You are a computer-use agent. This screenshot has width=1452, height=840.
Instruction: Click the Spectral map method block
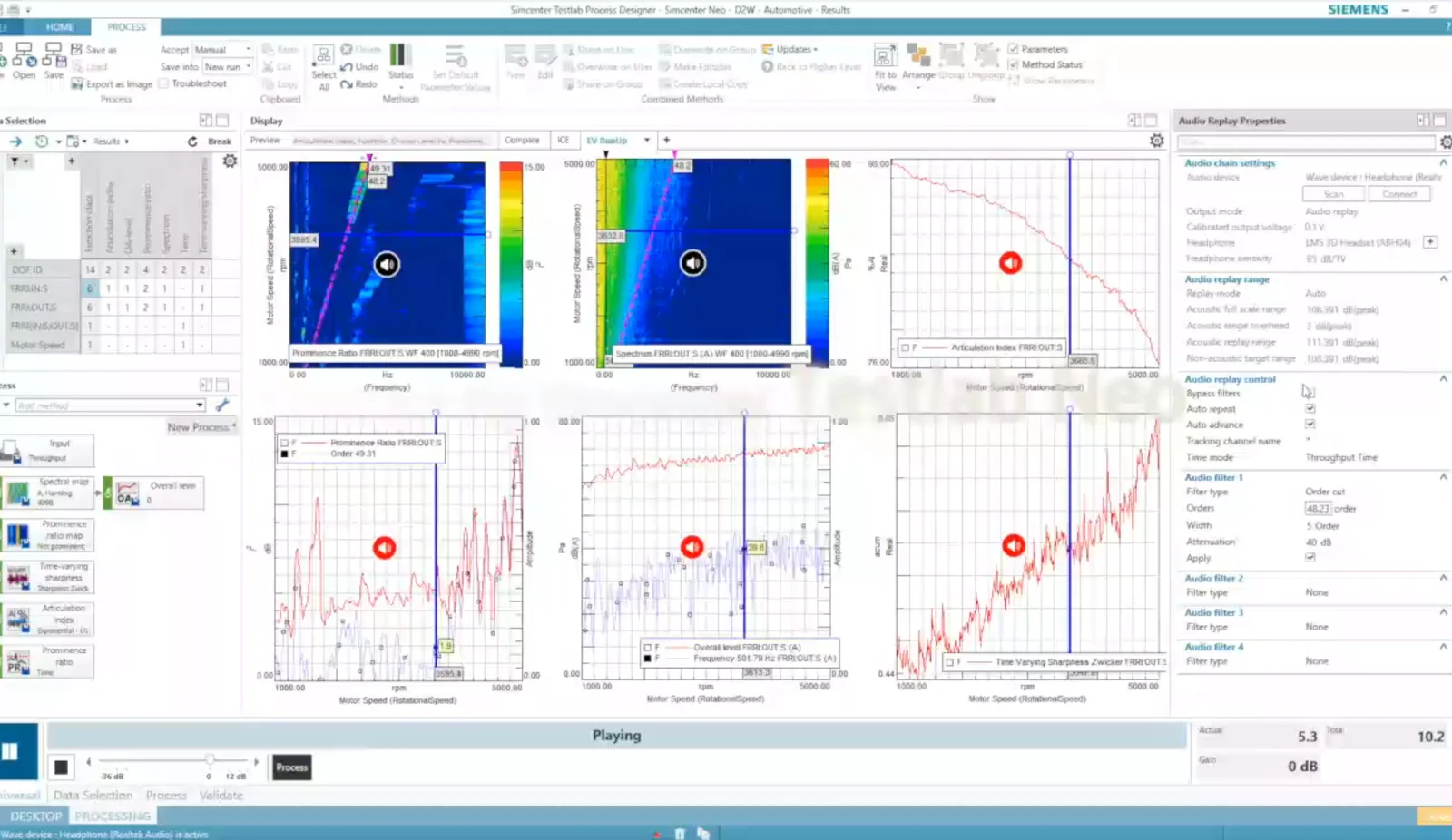49,493
